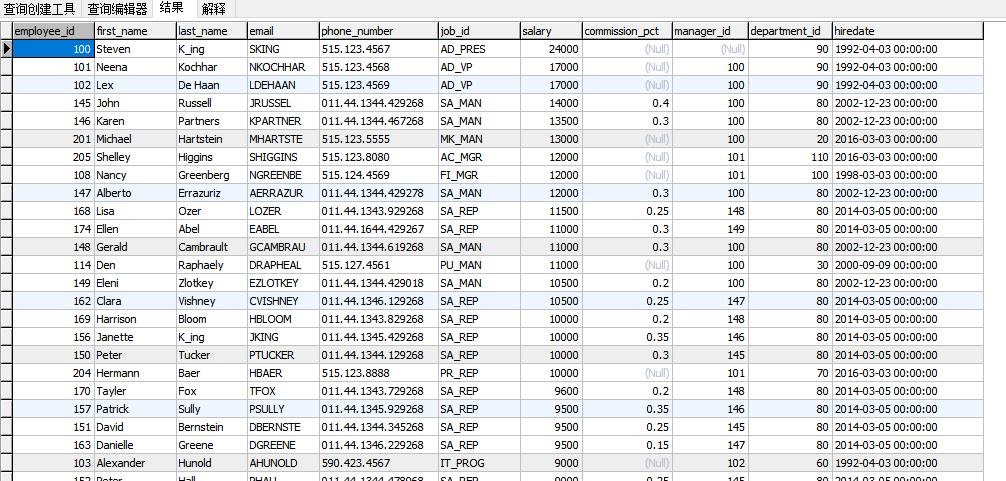Viewport: 1006px width, 481px height.
Task: Click email cell NKOCHHAR
Action: pyautogui.click(x=283, y=67)
